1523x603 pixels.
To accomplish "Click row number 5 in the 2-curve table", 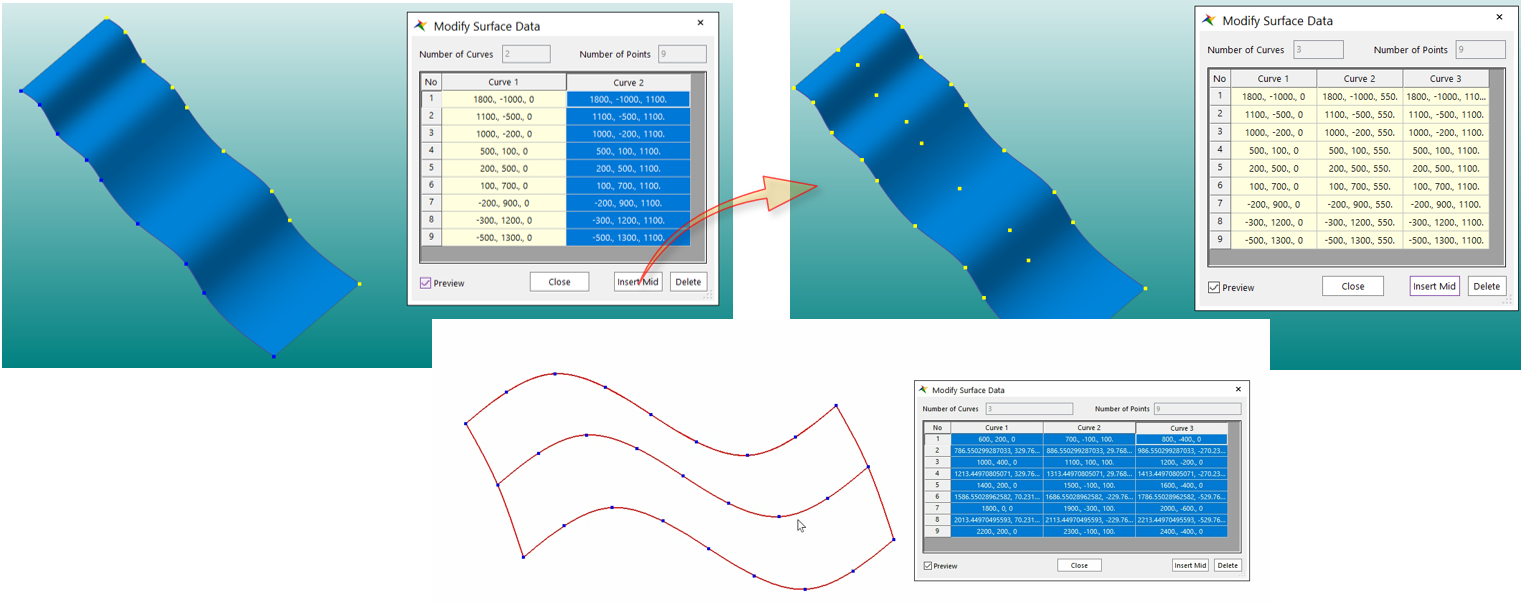I will pyautogui.click(x=431, y=168).
